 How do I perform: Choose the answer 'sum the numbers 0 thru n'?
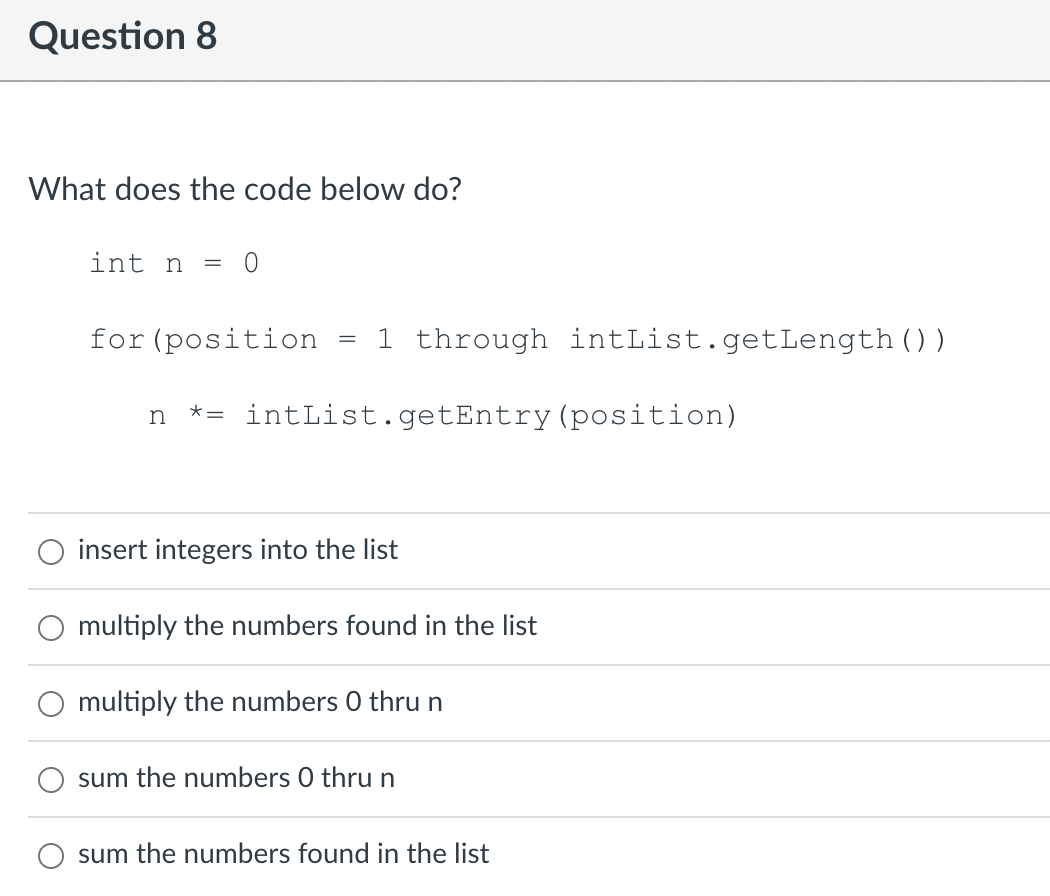(x=237, y=778)
